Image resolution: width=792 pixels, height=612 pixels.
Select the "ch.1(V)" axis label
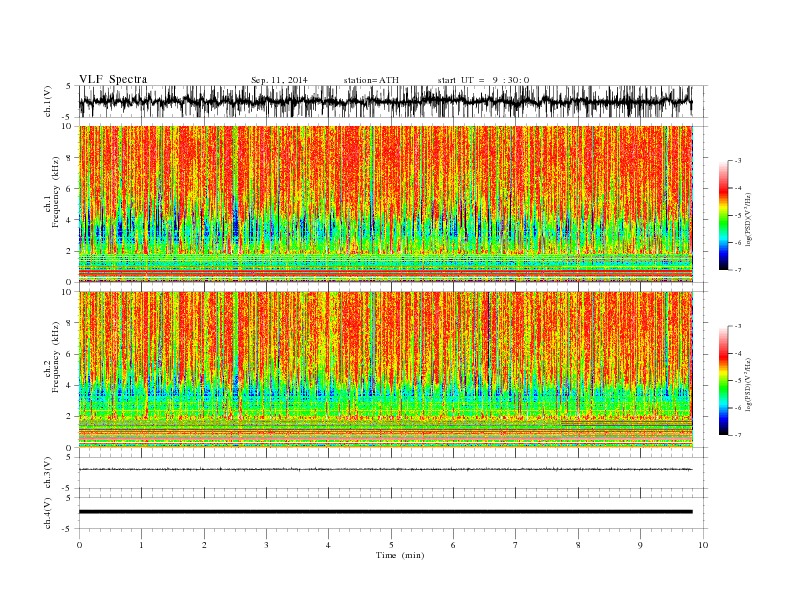click(x=48, y=101)
